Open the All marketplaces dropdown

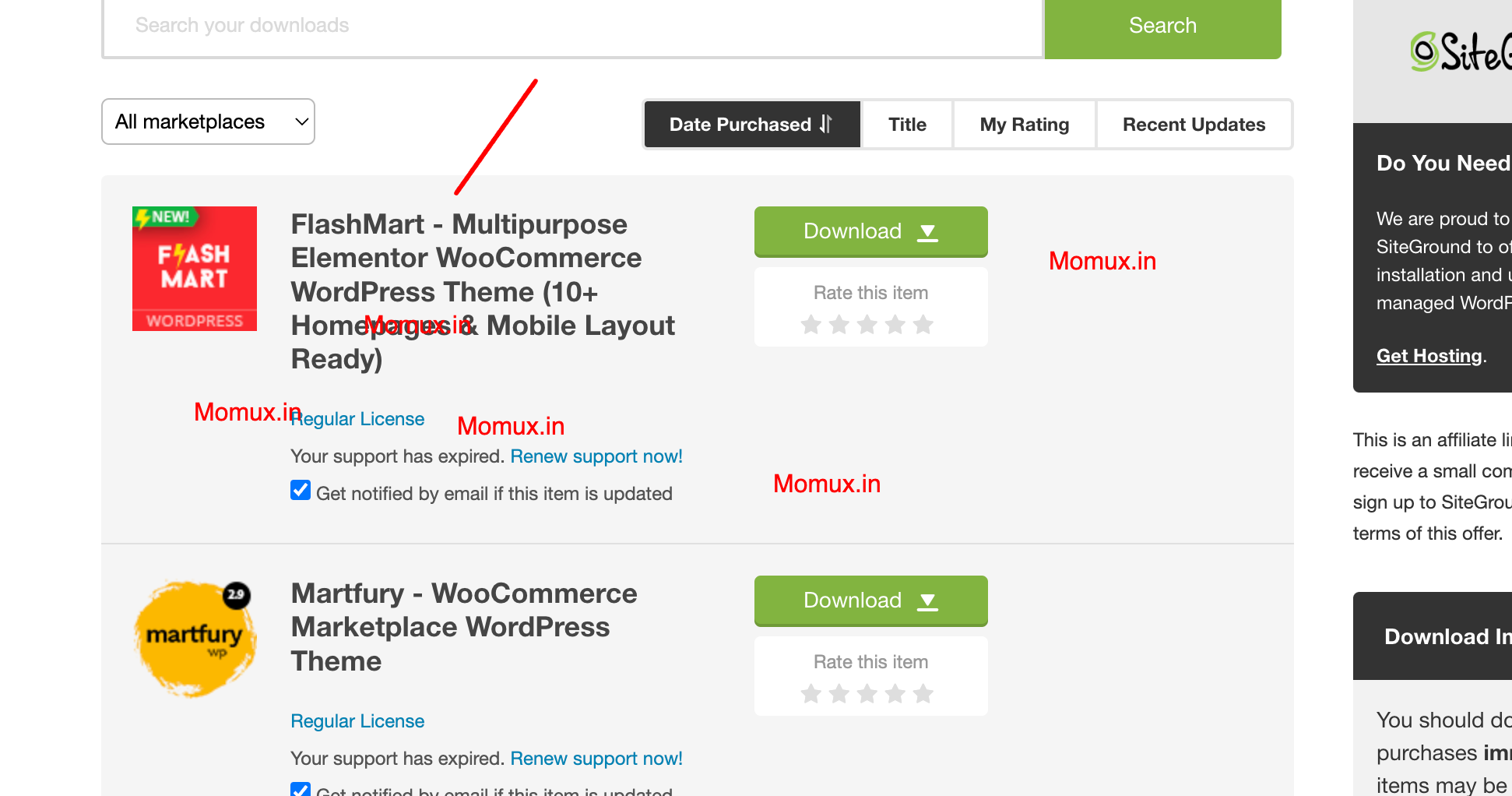(208, 122)
